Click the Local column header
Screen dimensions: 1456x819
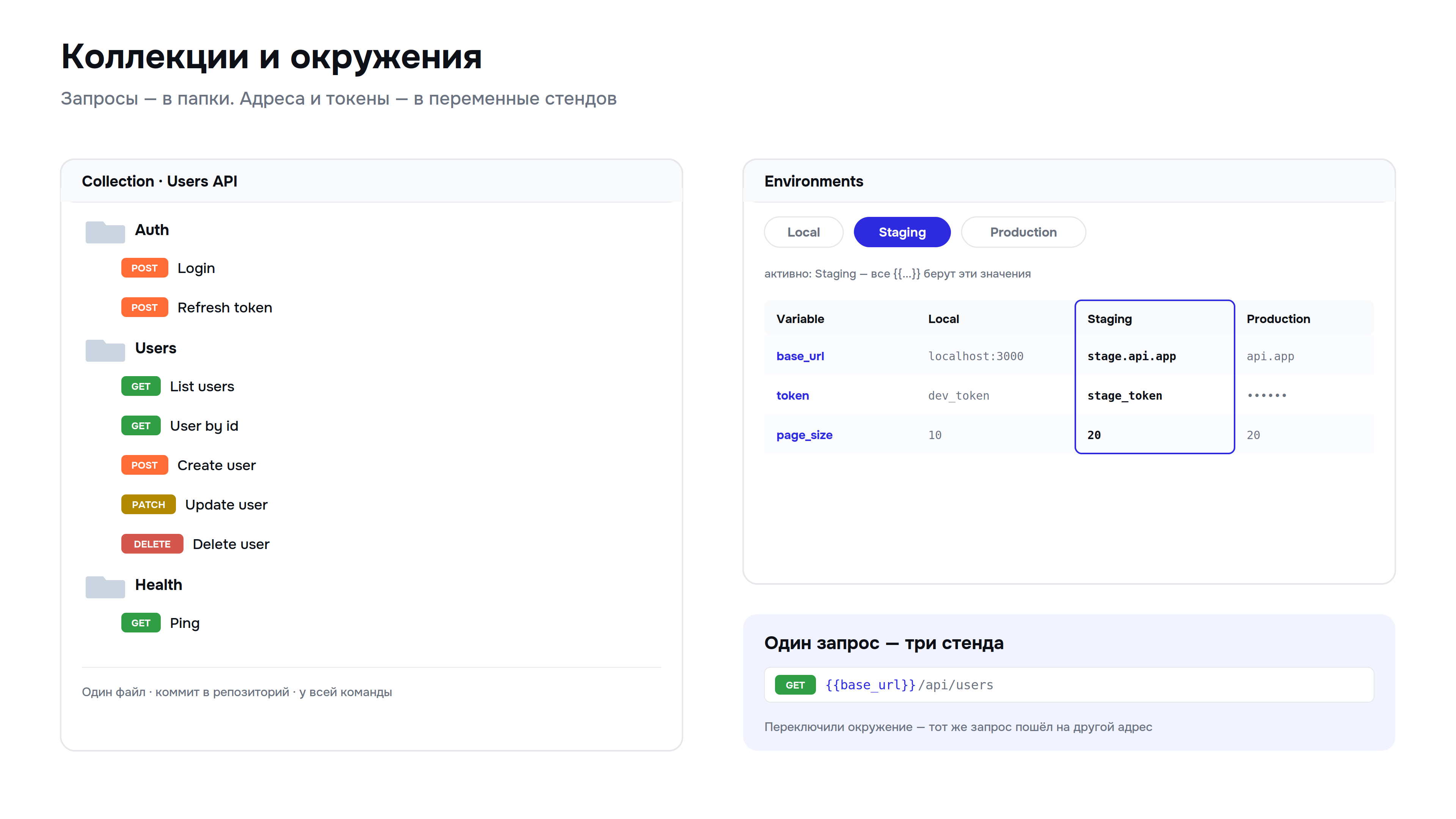click(x=944, y=319)
